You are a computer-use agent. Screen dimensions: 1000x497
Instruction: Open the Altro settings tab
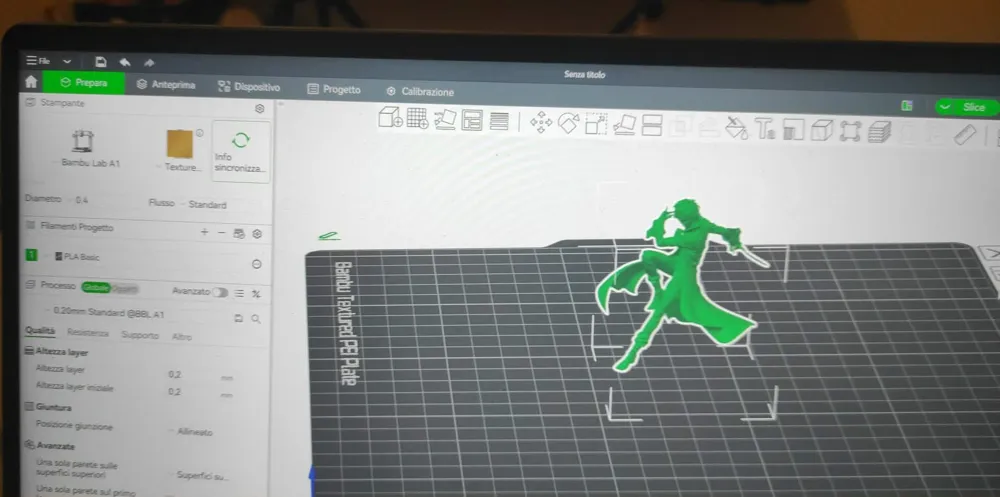pos(182,336)
